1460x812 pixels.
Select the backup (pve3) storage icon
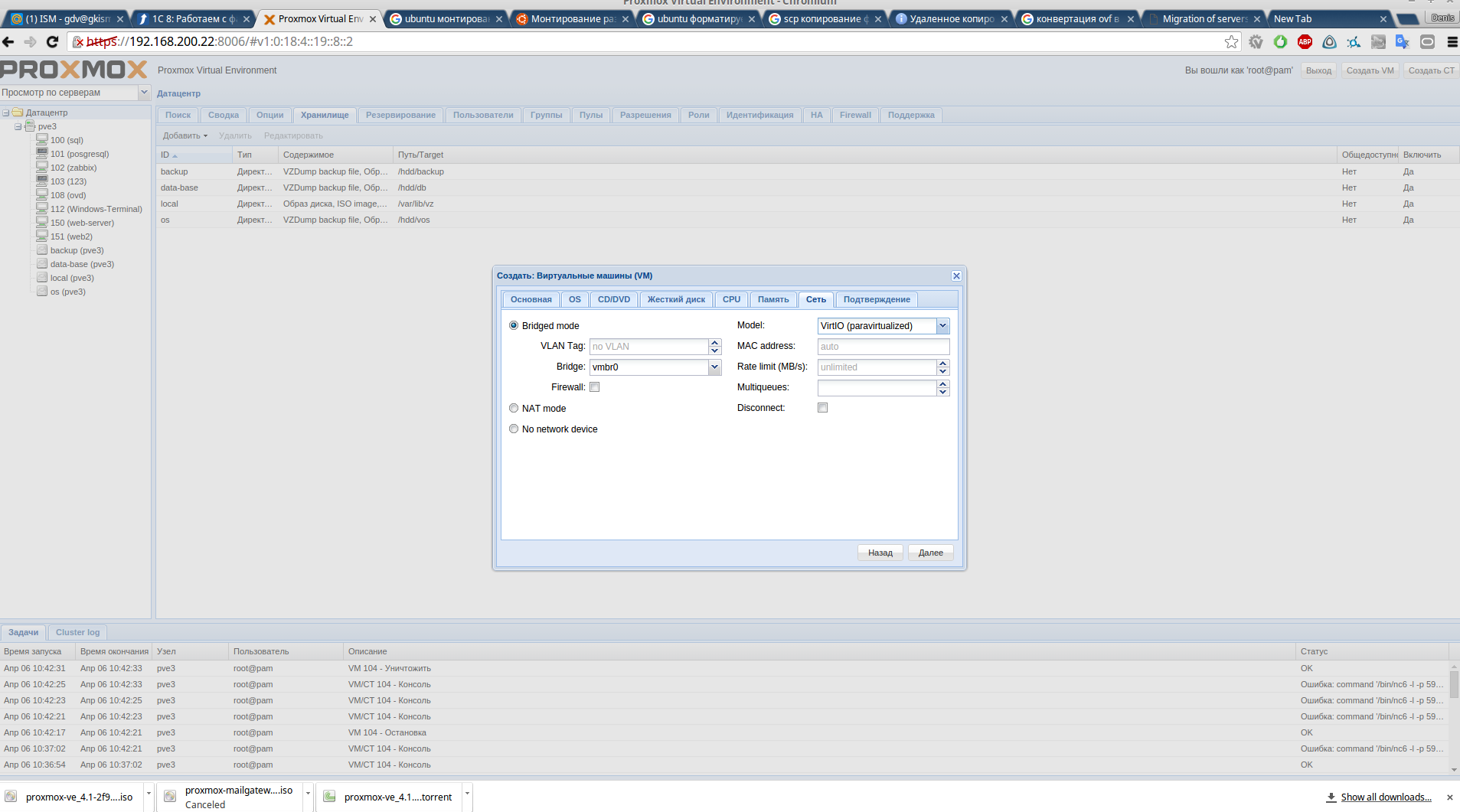point(43,250)
